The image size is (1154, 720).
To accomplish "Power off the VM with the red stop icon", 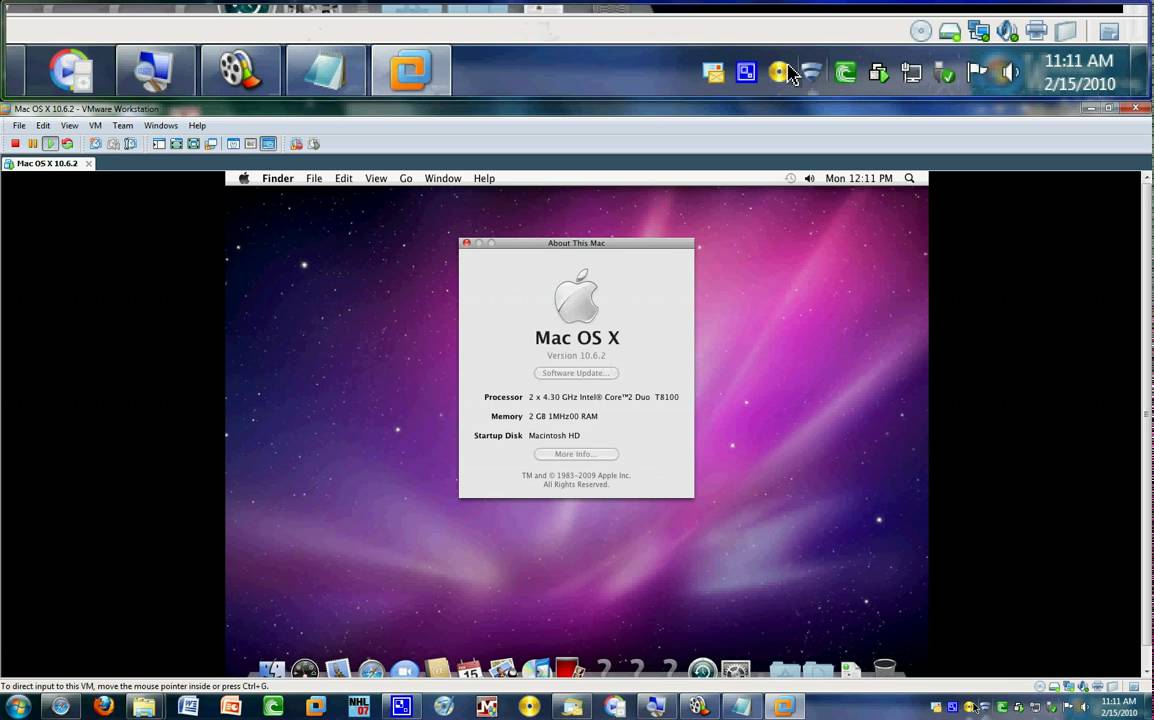I will [x=15, y=144].
